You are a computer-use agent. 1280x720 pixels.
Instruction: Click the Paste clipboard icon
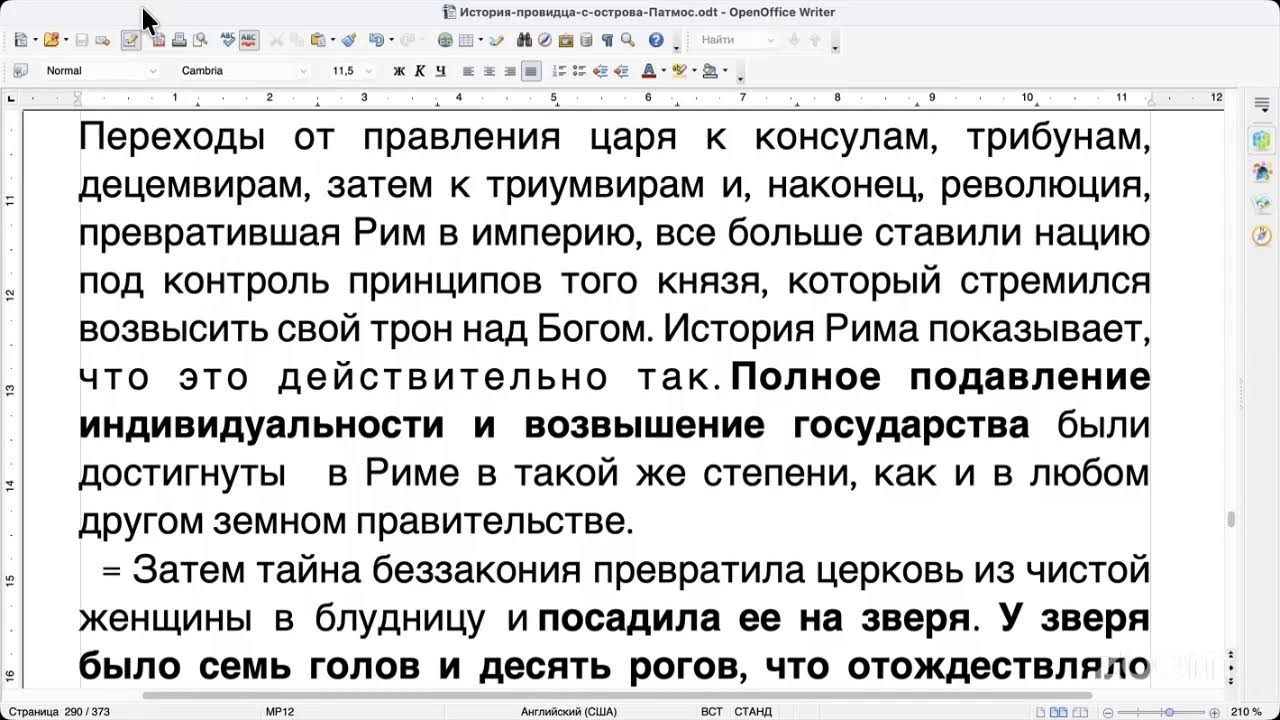(318, 40)
